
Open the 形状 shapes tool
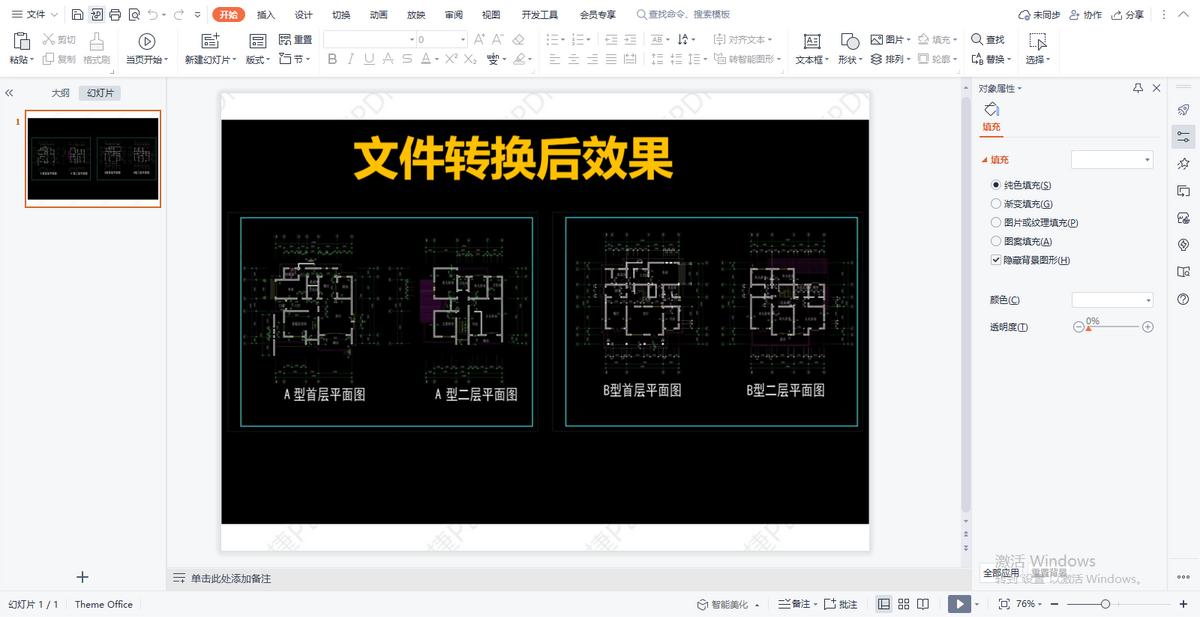pyautogui.click(x=849, y=48)
